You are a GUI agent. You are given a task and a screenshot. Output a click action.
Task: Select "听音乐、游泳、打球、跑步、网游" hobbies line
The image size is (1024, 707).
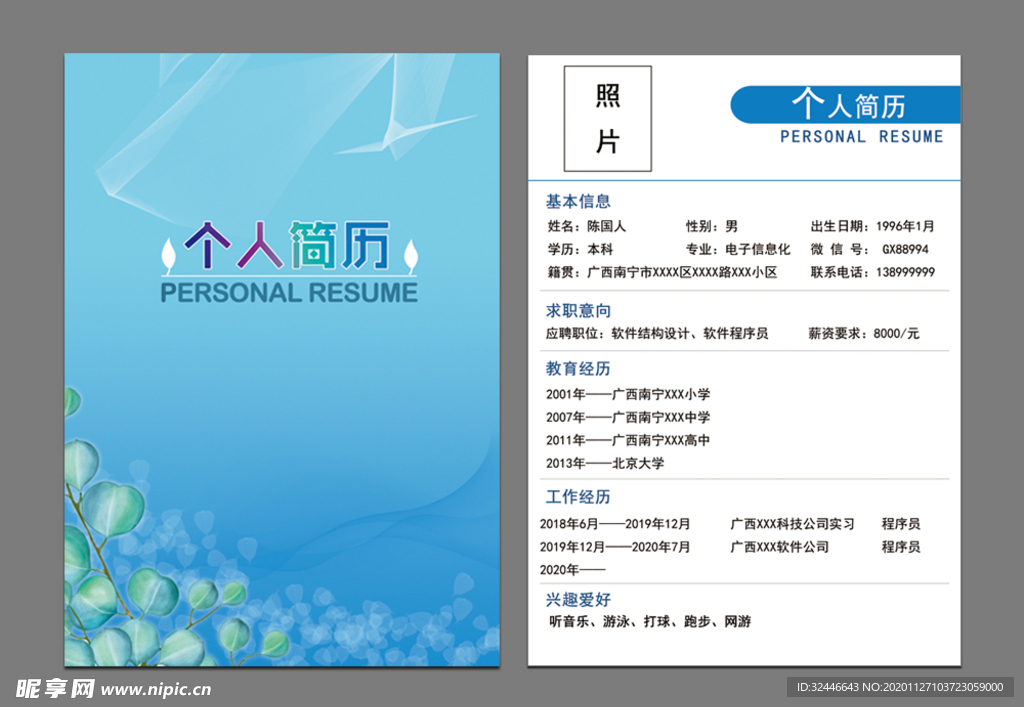pos(650,621)
